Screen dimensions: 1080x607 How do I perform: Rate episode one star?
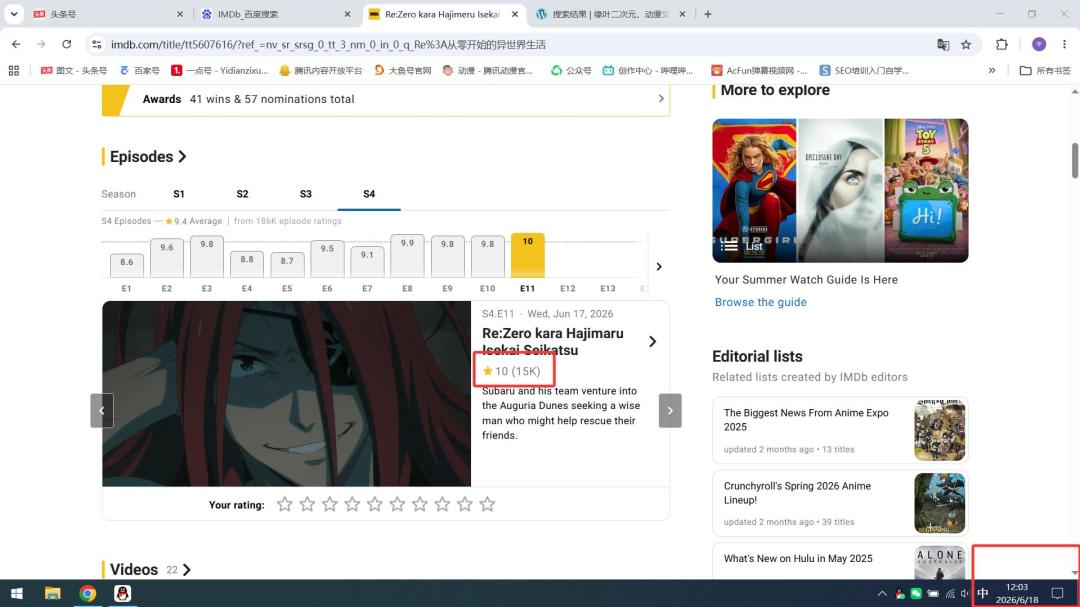point(284,504)
